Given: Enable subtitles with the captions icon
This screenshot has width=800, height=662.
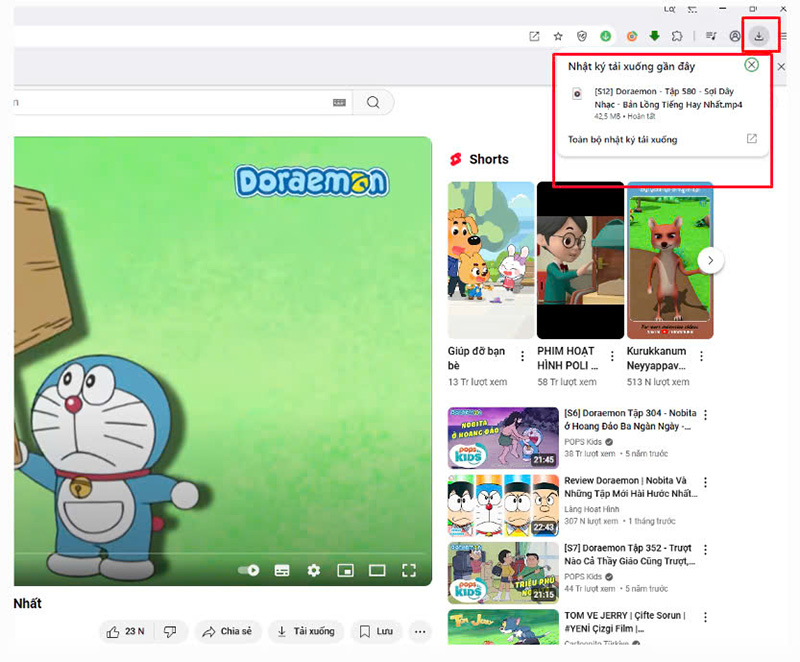Looking at the screenshot, I should [282, 570].
